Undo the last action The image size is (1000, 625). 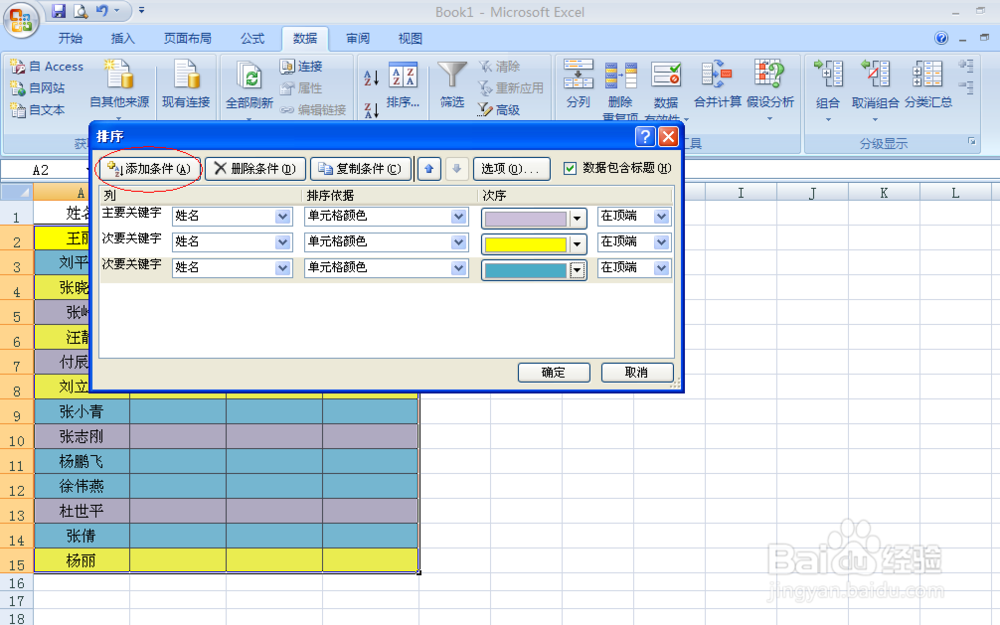(x=102, y=11)
